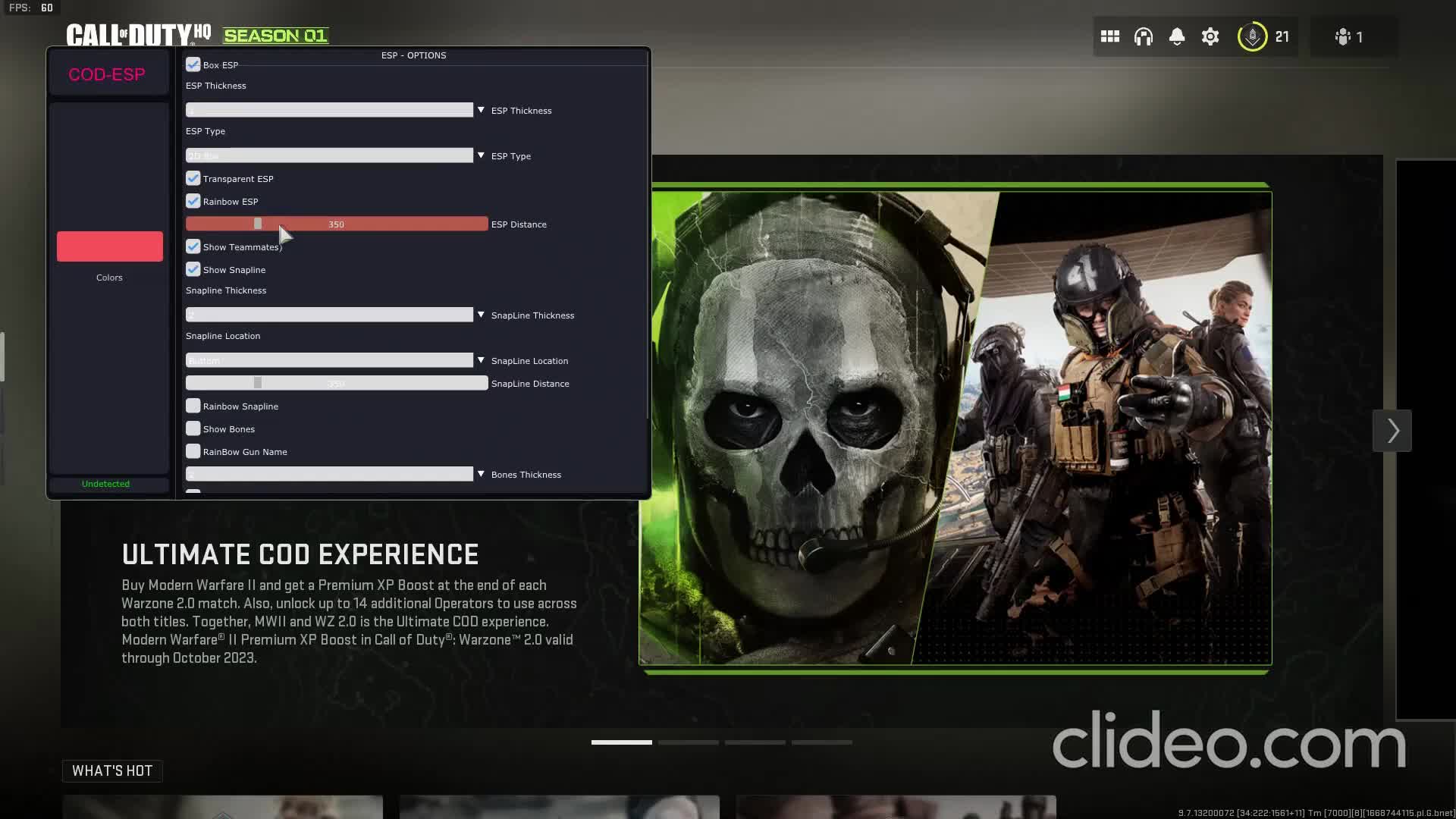The height and width of the screenshot is (819, 1456).
Task: Disable the Rainbow ESP checkbox
Action: (x=193, y=201)
